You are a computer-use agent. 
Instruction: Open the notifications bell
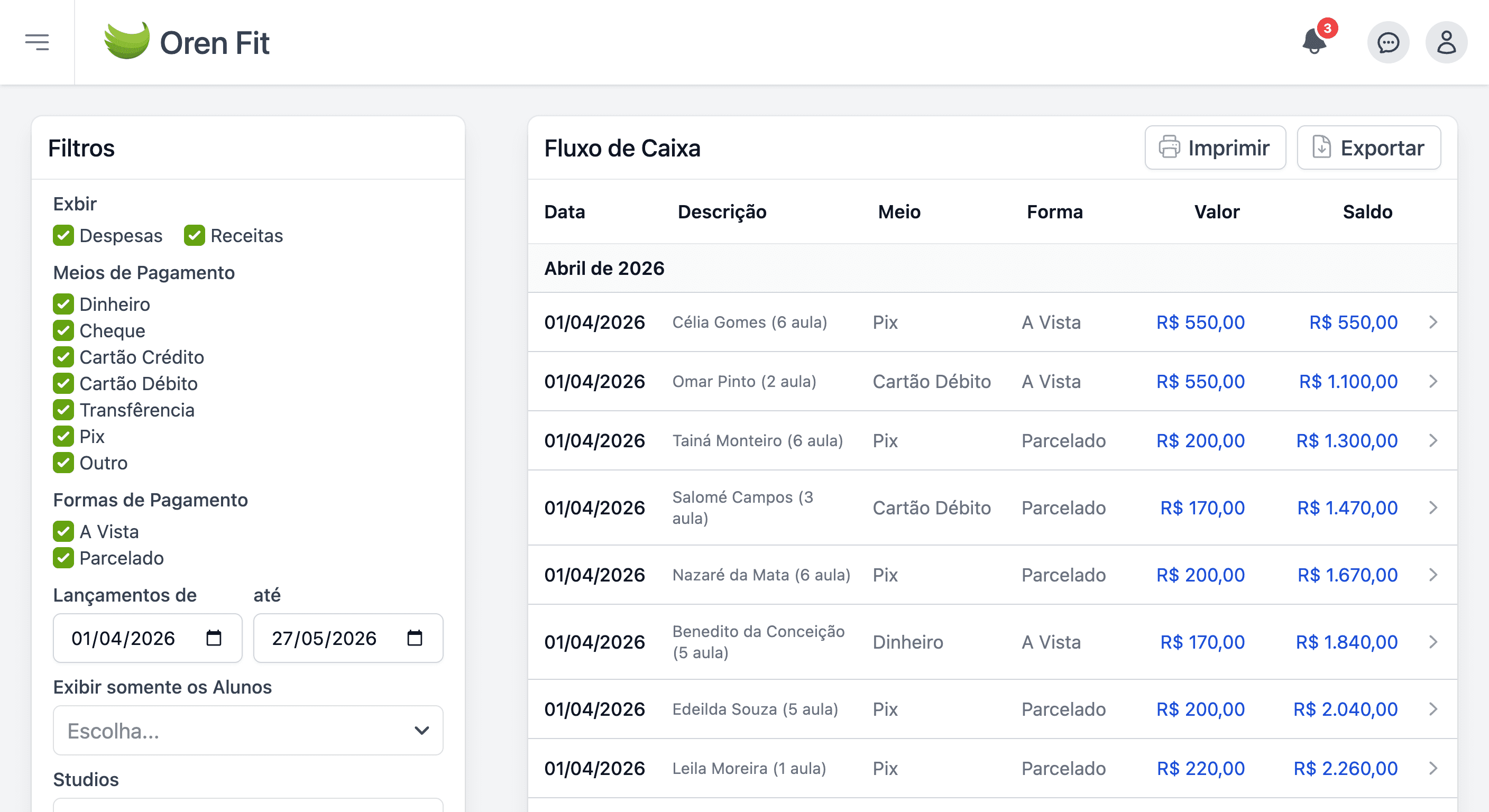1315,42
